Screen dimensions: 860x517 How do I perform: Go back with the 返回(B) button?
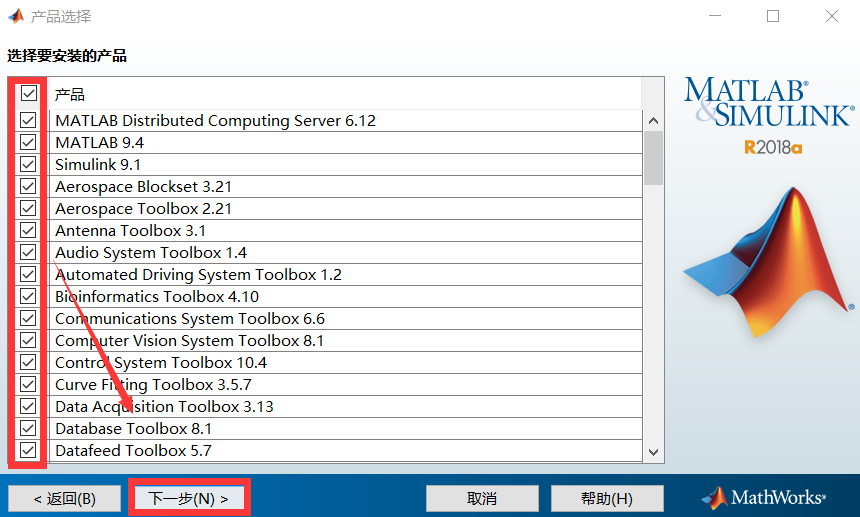tap(64, 498)
